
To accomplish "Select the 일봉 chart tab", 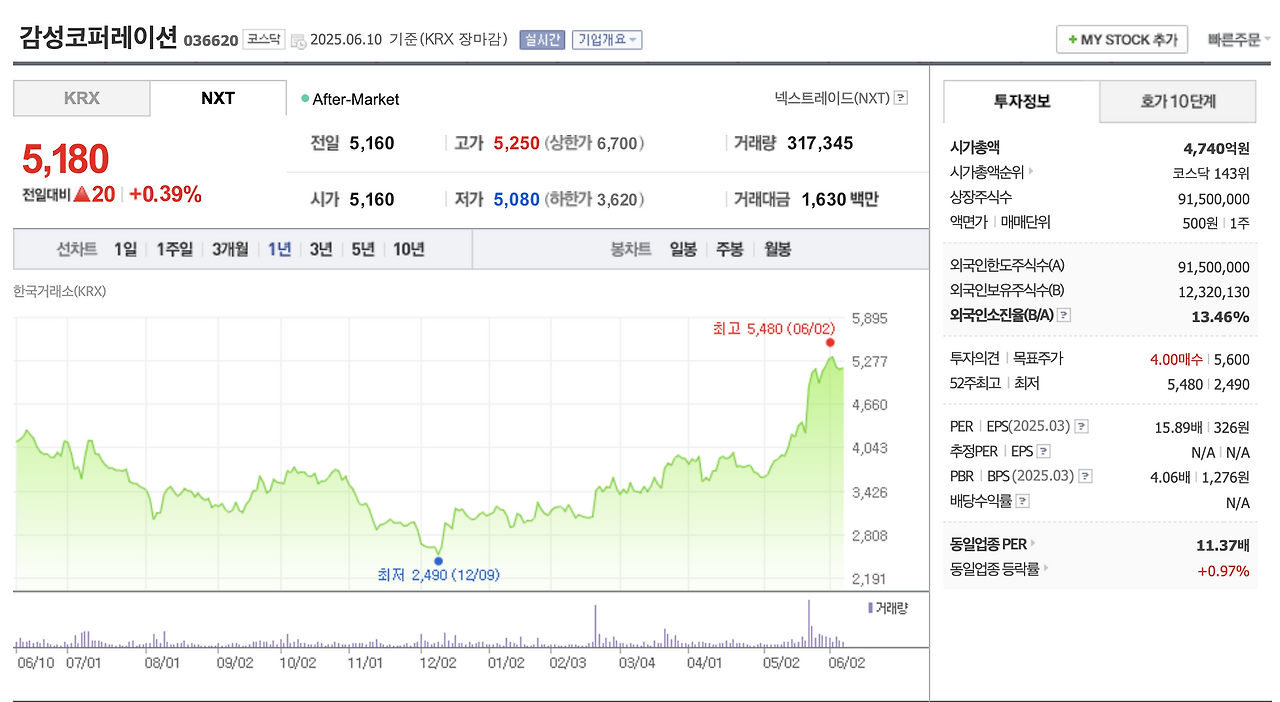I will pyautogui.click(x=683, y=249).
